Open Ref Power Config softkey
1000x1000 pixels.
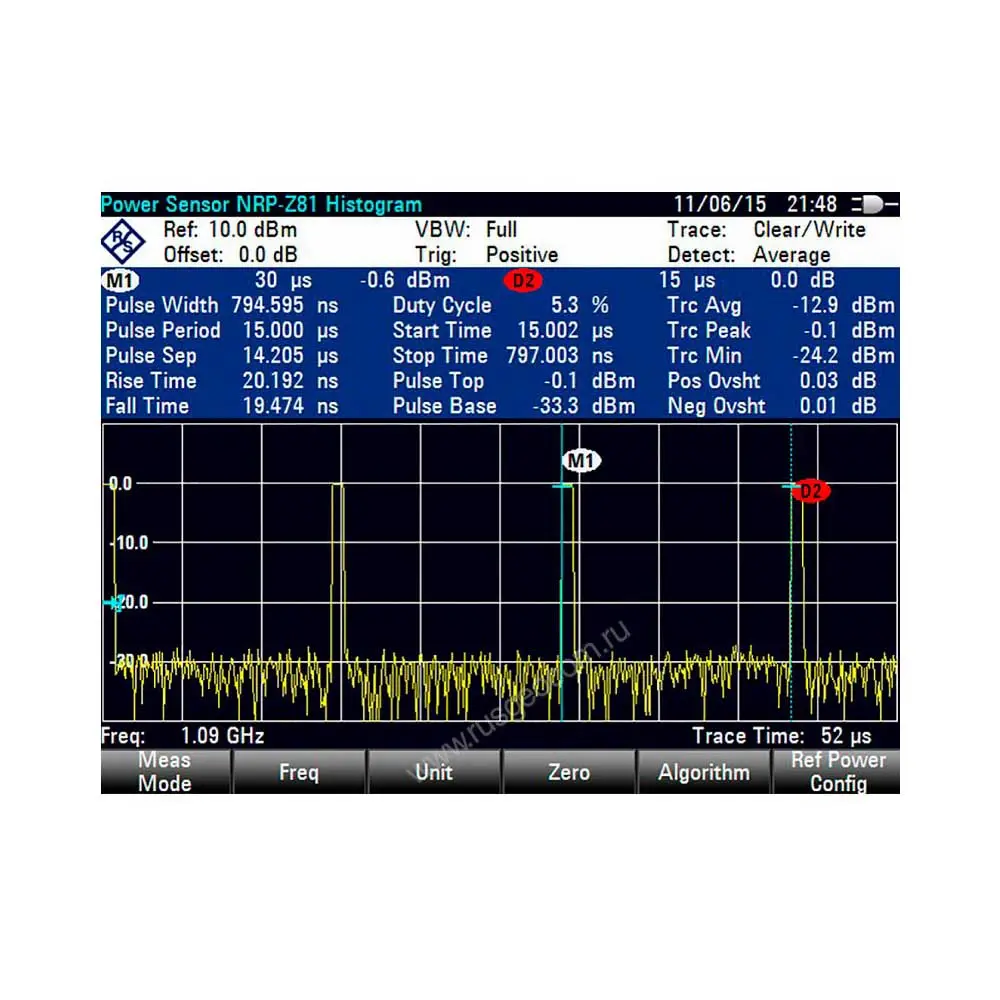pyautogui.click(x=837, y=772)
